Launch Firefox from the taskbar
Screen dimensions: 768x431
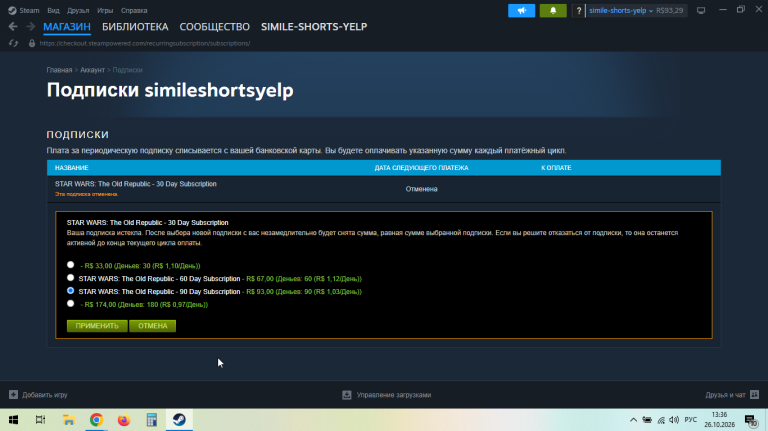tap(124, 420)
